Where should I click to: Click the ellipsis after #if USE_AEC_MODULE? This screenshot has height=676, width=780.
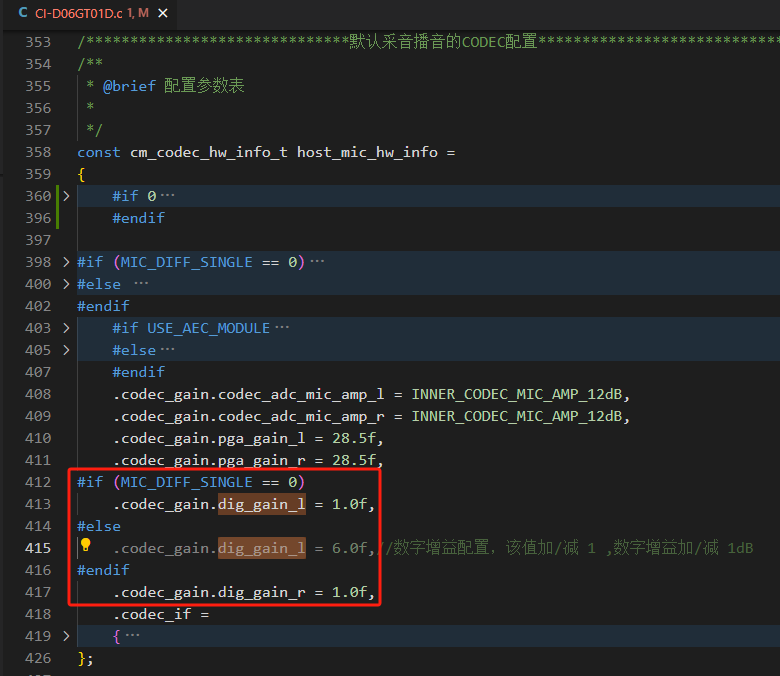coord(282,328)
